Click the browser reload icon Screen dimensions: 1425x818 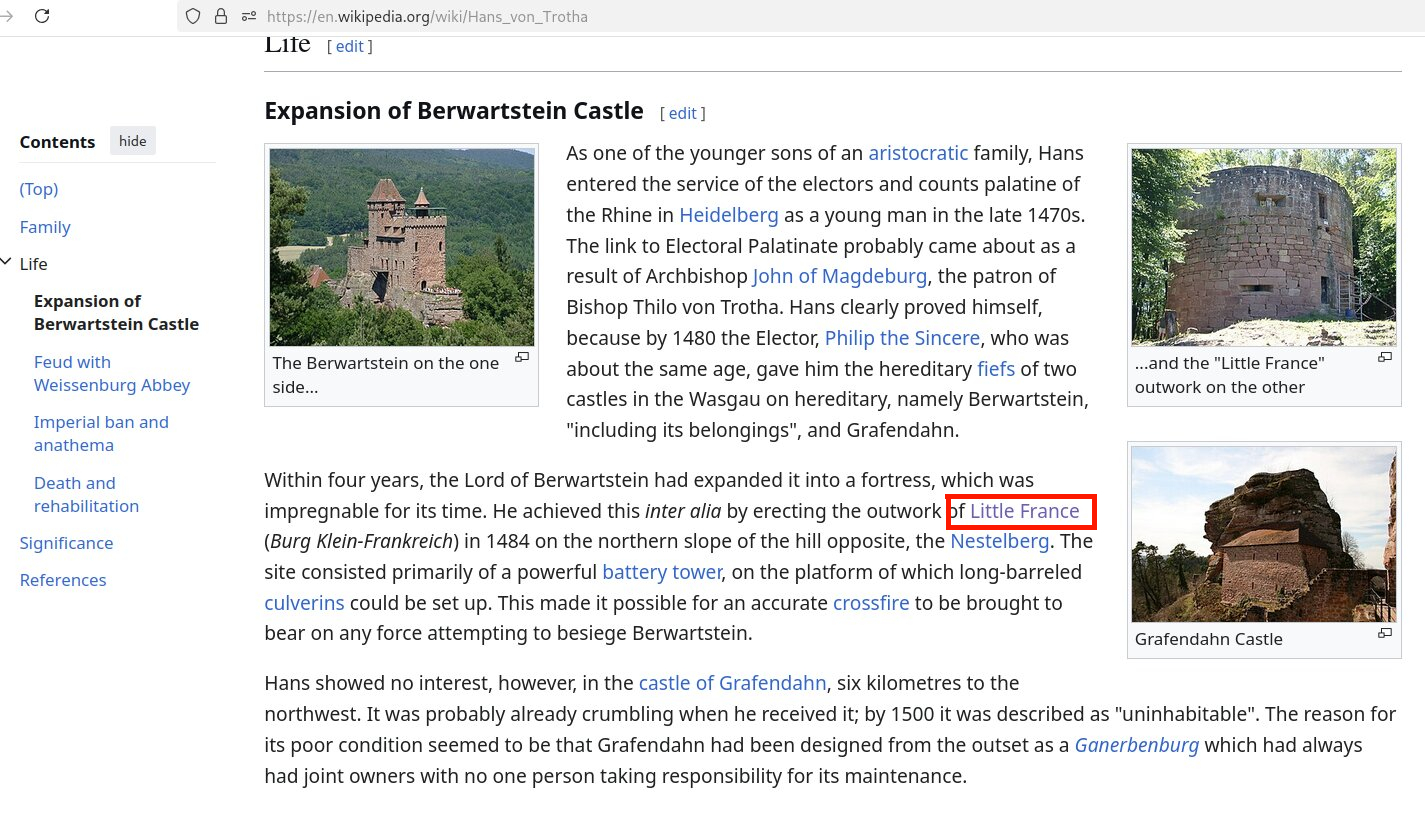(42, 16)
